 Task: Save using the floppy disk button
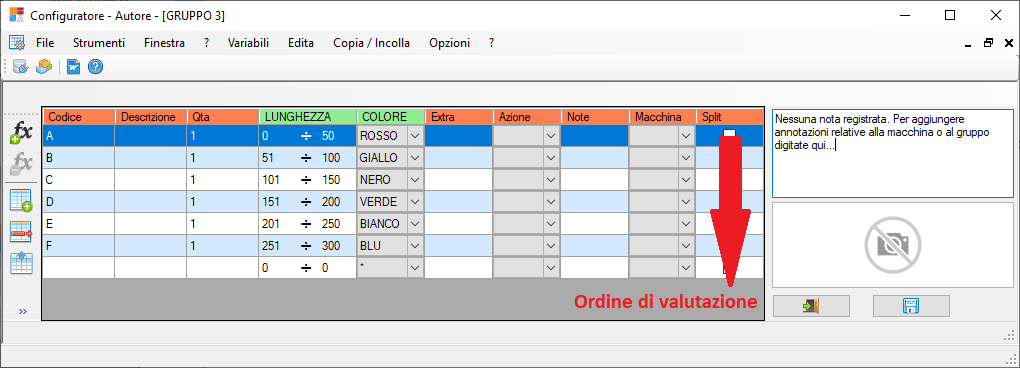[x=911, y=306]
